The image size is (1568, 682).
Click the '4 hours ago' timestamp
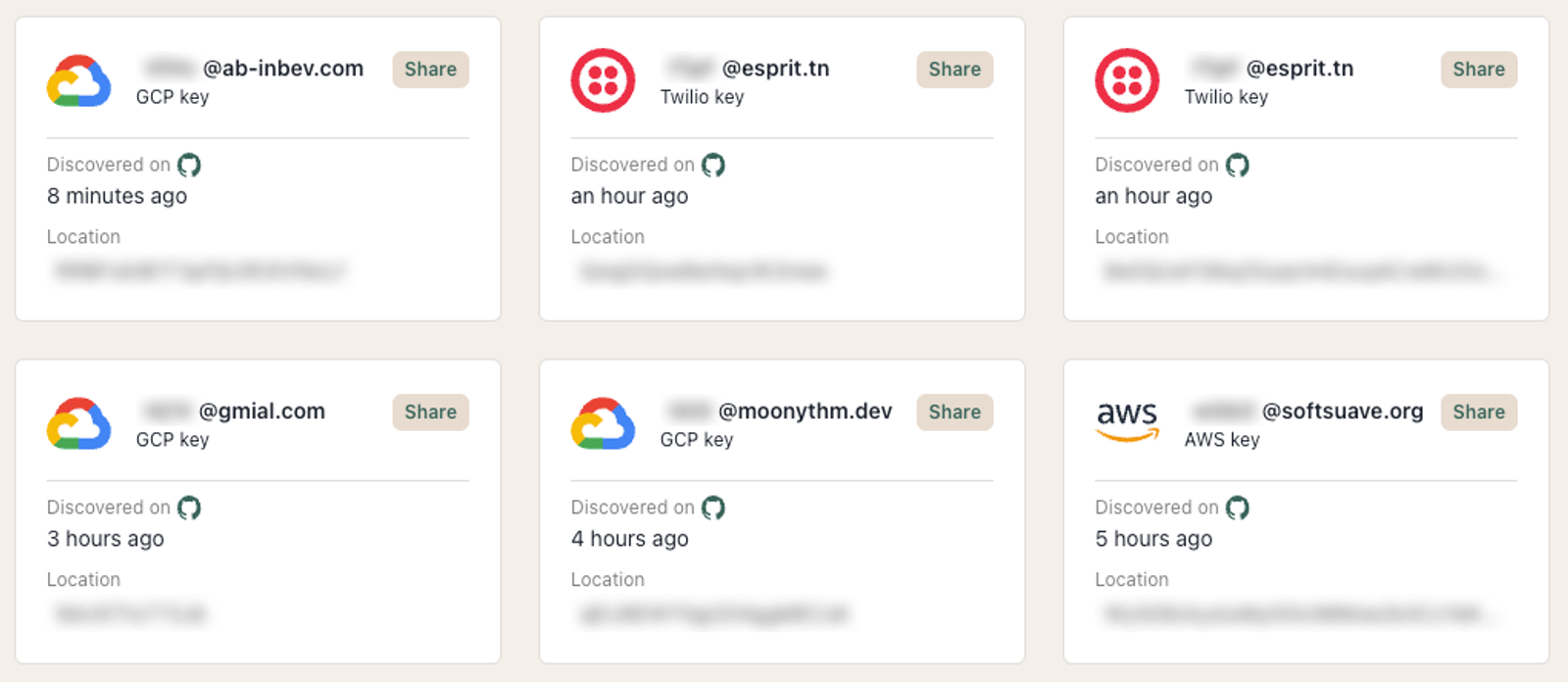coord(630,539)
